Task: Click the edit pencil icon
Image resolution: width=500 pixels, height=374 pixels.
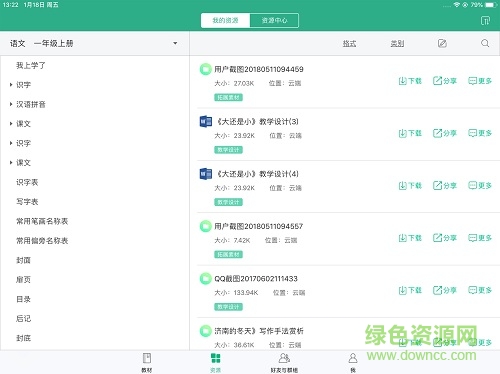Action: point(442,43)
